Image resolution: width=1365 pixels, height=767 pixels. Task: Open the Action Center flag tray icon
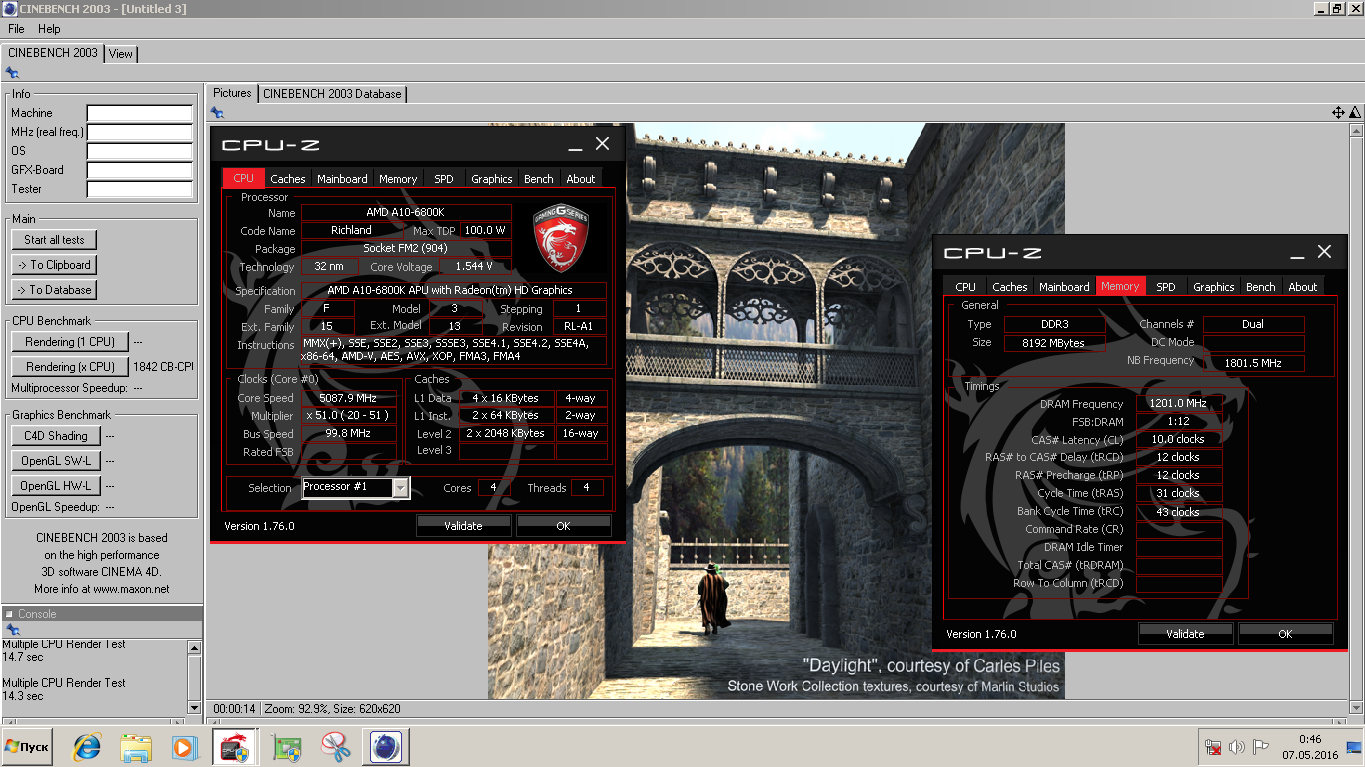click(x=1261, y=747)
